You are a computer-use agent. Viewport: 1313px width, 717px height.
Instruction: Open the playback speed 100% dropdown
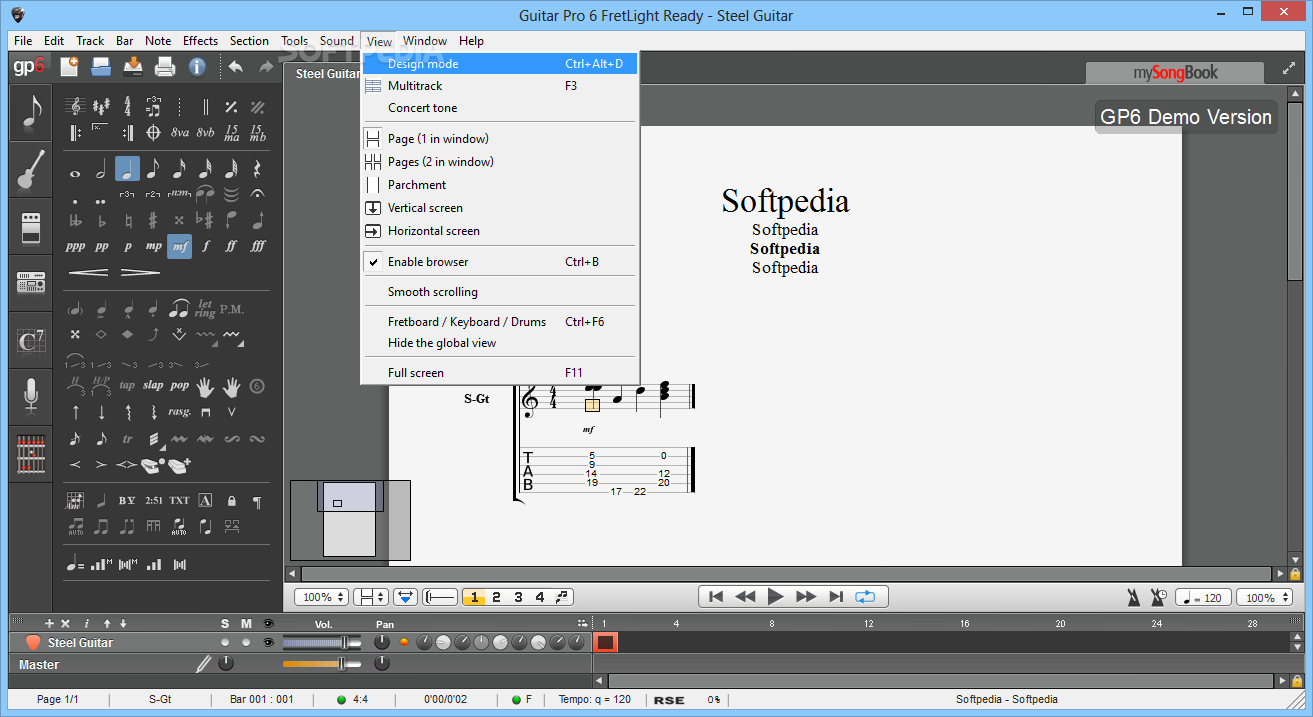(1263, 597)
